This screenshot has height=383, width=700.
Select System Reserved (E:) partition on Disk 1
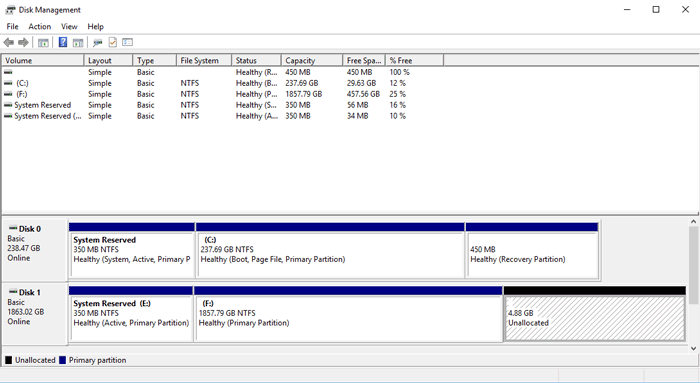(131, 318)
